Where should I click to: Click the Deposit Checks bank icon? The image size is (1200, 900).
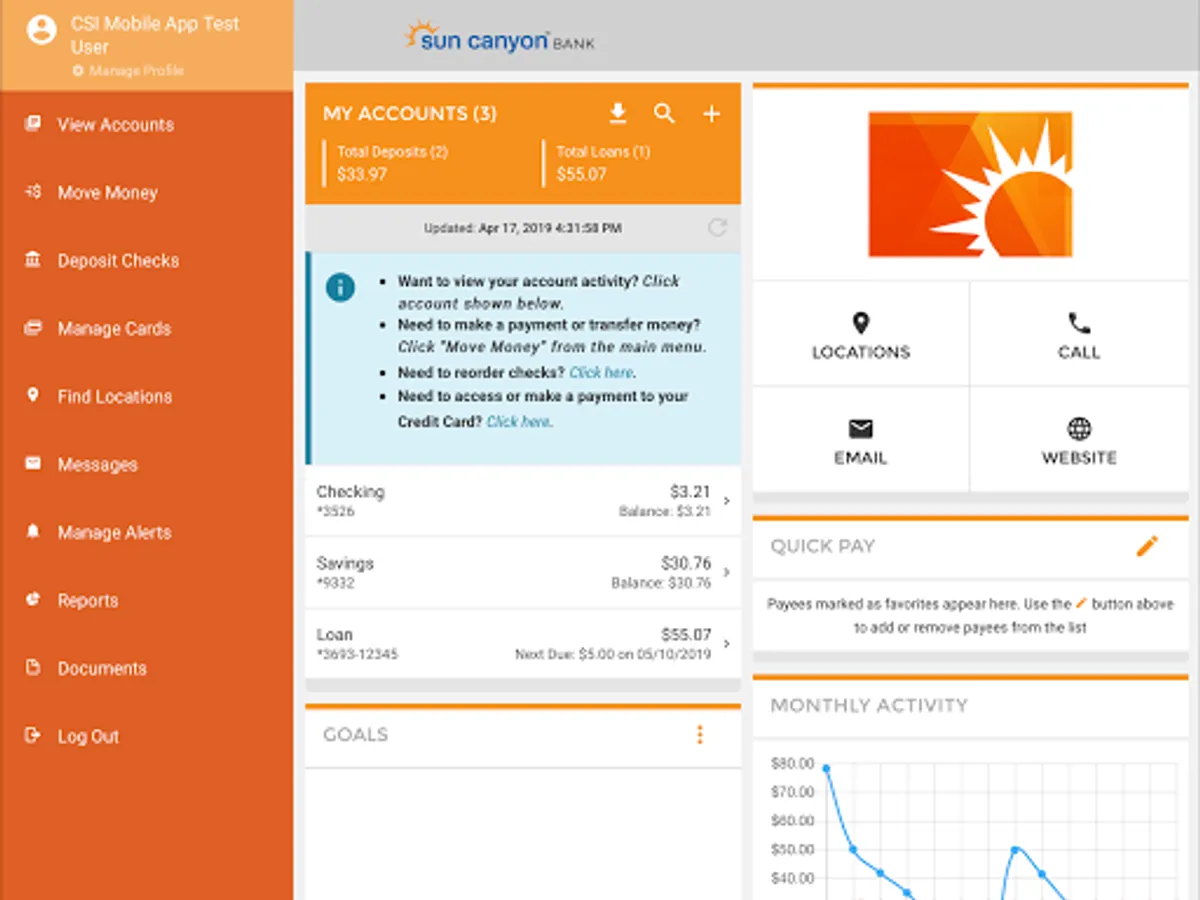pyautogui.click(x=33, y=260)
